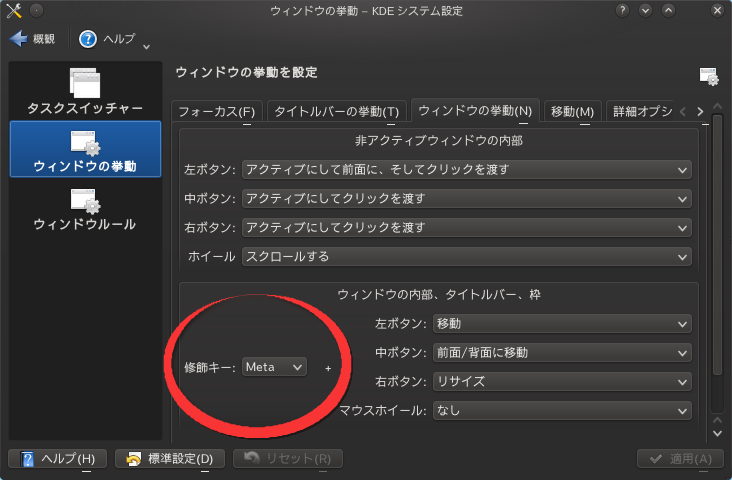Open the マウスホイール なし dropdown
Screen dimensions: 732x480
coord(561,410)
